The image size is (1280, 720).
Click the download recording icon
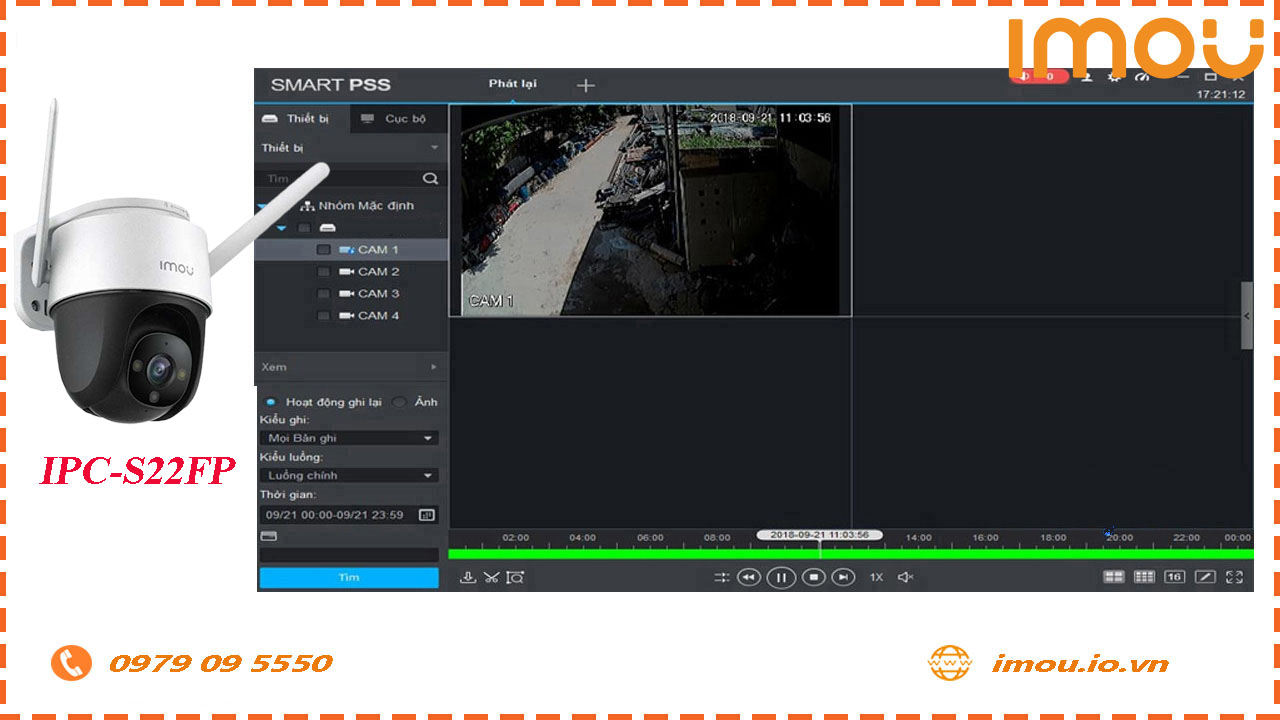coord(467,577)
